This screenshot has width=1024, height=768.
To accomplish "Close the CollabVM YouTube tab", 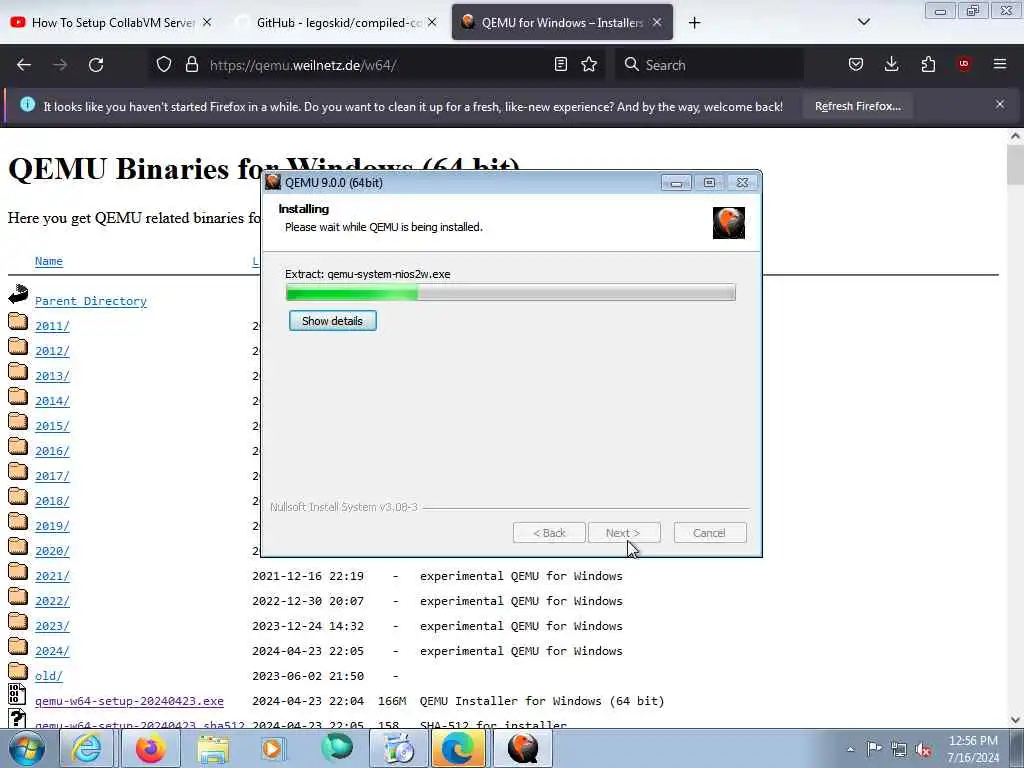I will 207,22.
